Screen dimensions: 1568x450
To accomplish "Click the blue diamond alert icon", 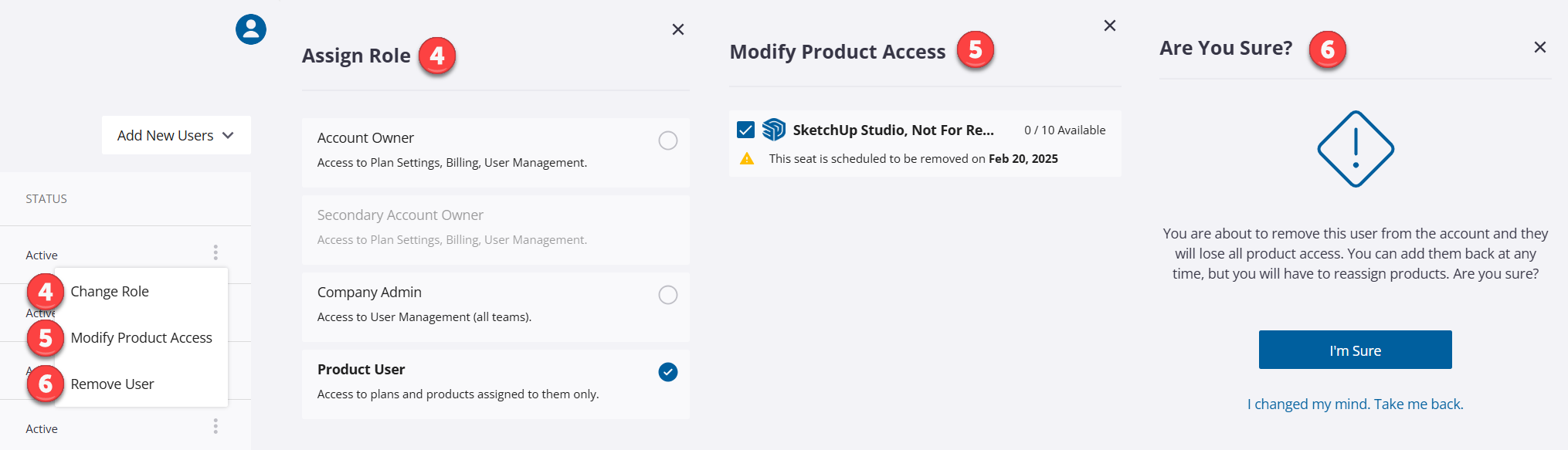I will pos(1356,149).
